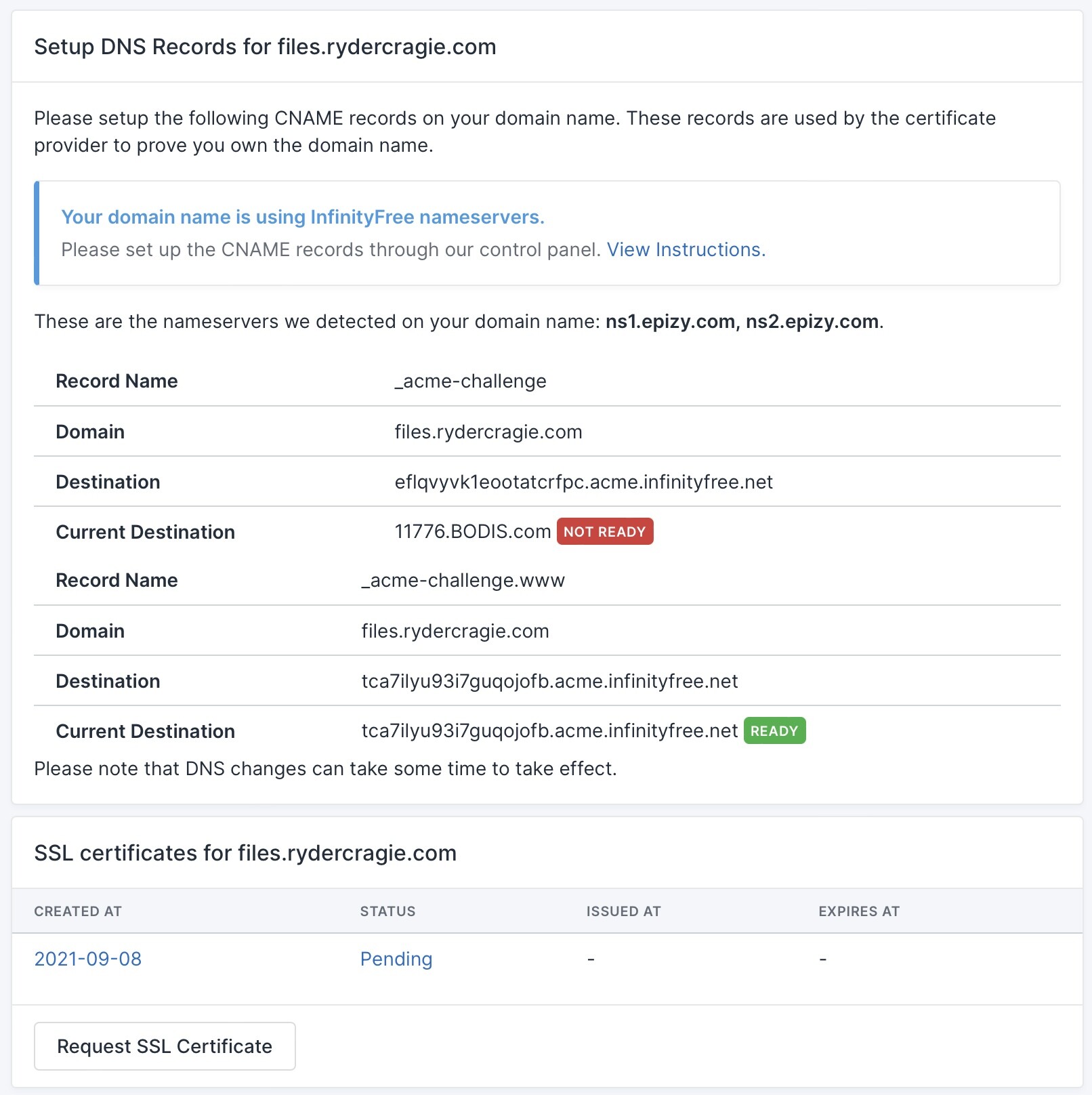Click the detected nameservers ns1.epizy.com text
The image size is (1092, 1095).
click(670, 321)
